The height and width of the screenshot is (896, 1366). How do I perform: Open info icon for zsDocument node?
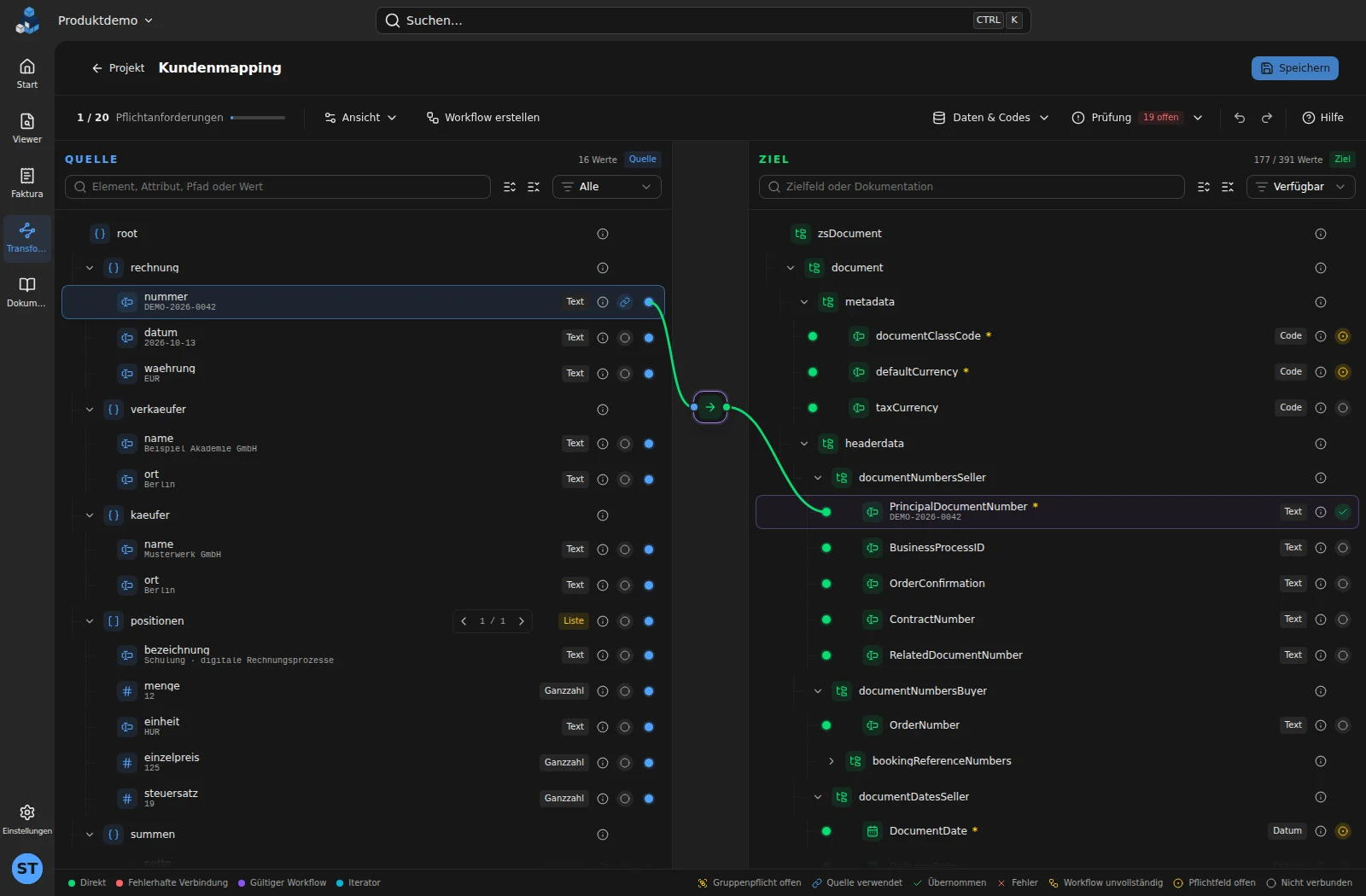click(x=1321, y=234)
